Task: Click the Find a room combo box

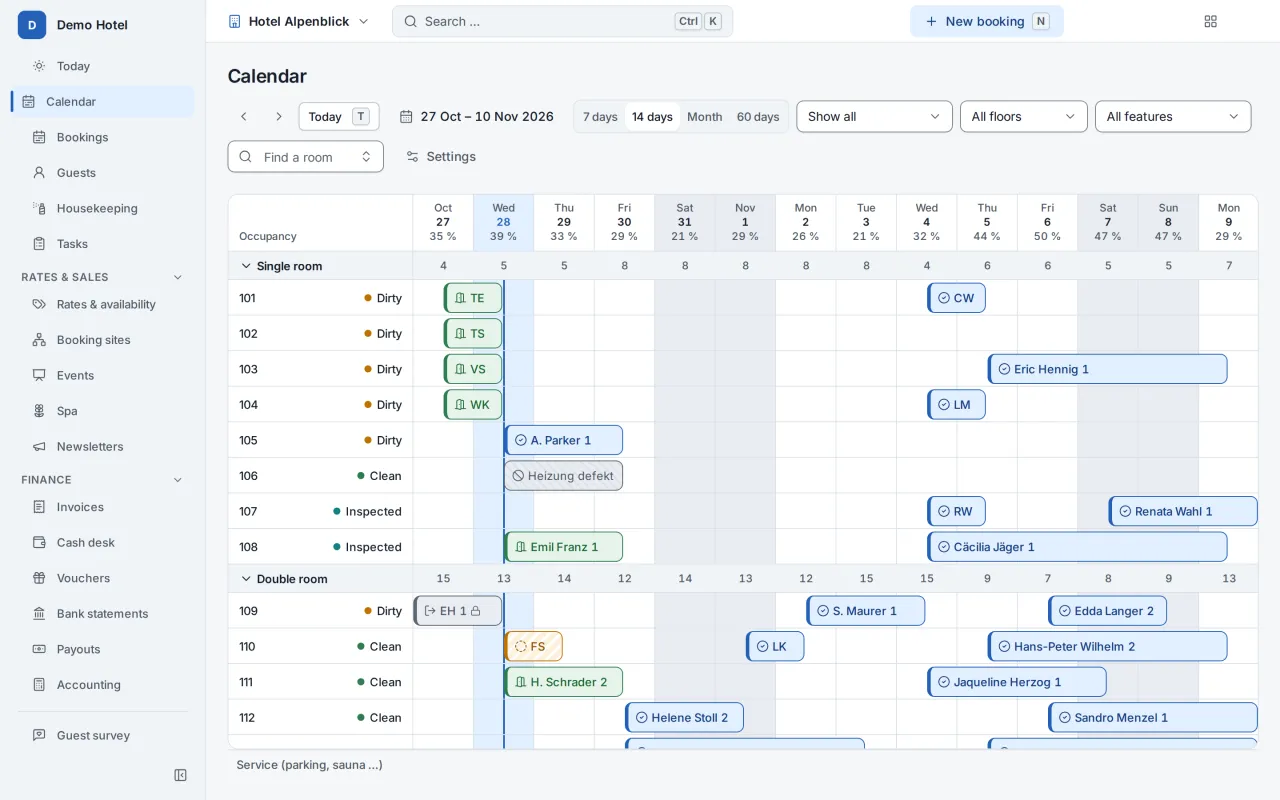Action: point(305,157)
